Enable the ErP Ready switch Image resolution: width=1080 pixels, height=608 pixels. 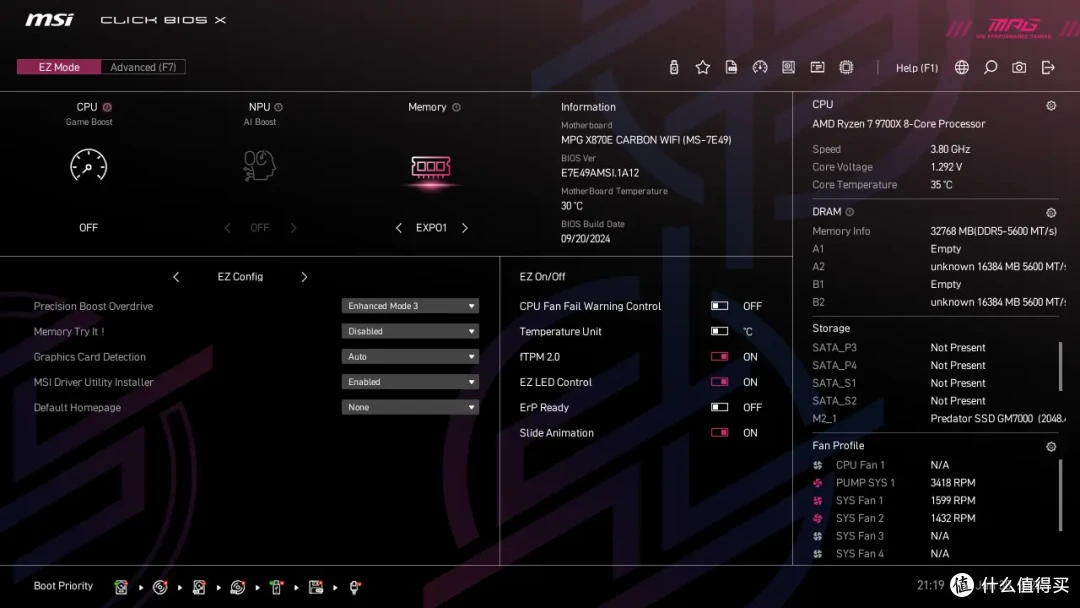click(720, 407)
